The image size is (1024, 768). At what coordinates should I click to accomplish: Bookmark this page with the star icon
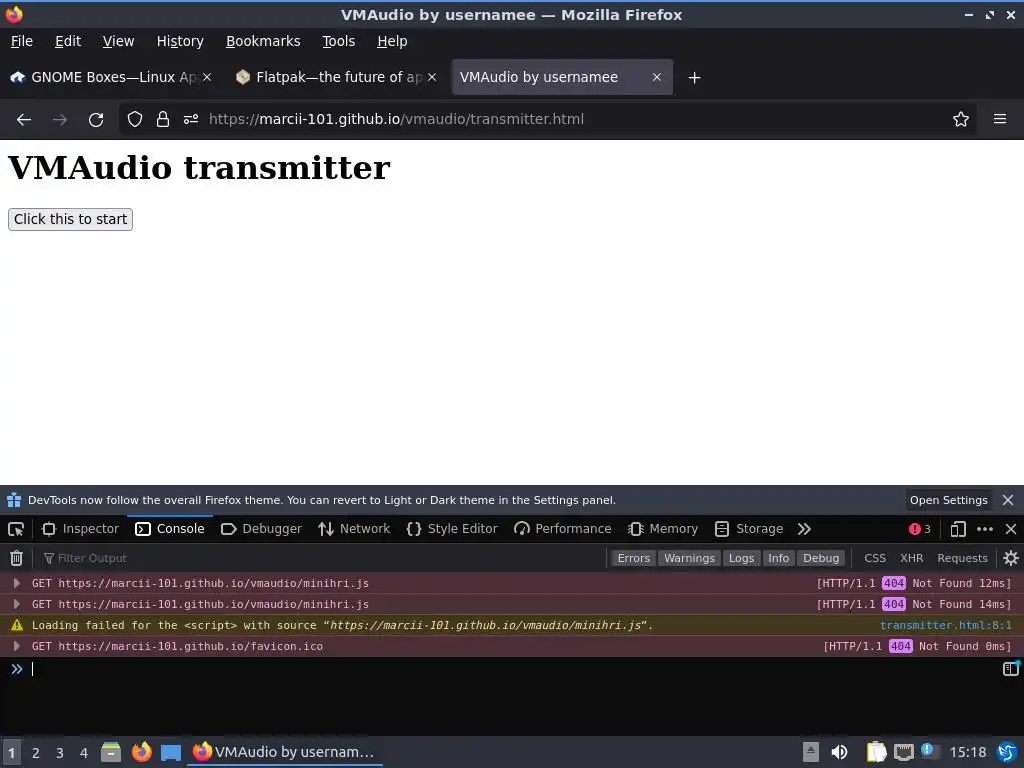tap(961, 120)
